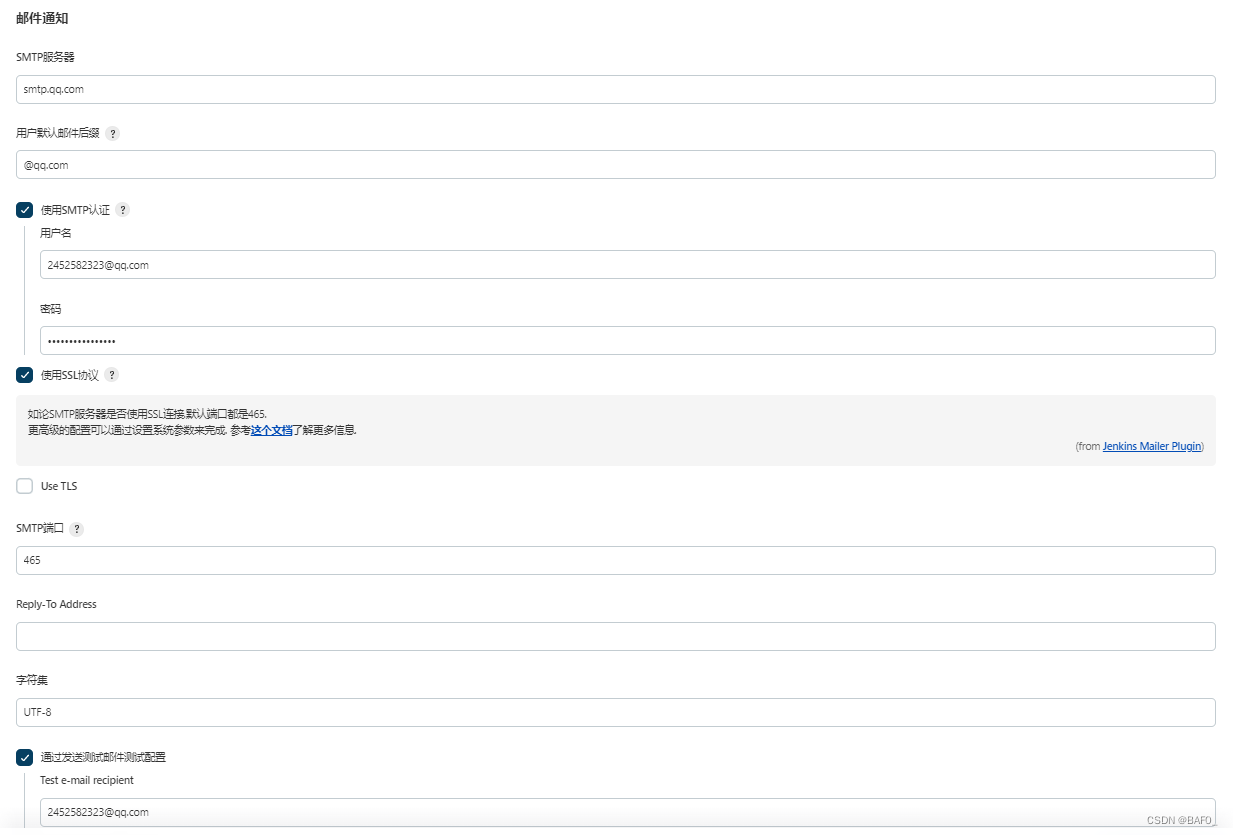Uncheck the 使用SSL协议 checkbox
Screen dimensions: 1233x835
click(x=25, y=375)
